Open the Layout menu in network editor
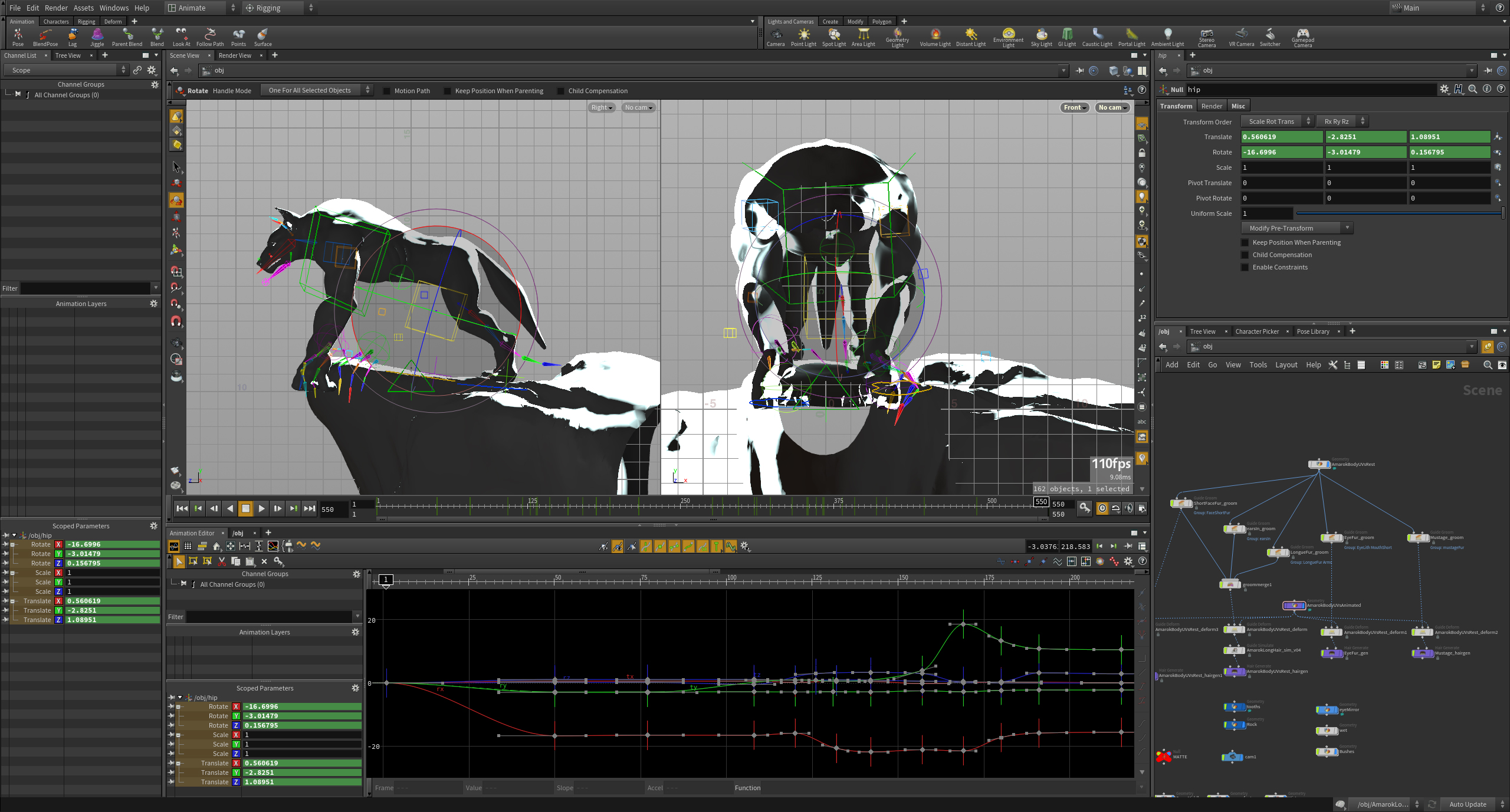The height and width of the screenshot is (812, 1510). (1286, 365)
